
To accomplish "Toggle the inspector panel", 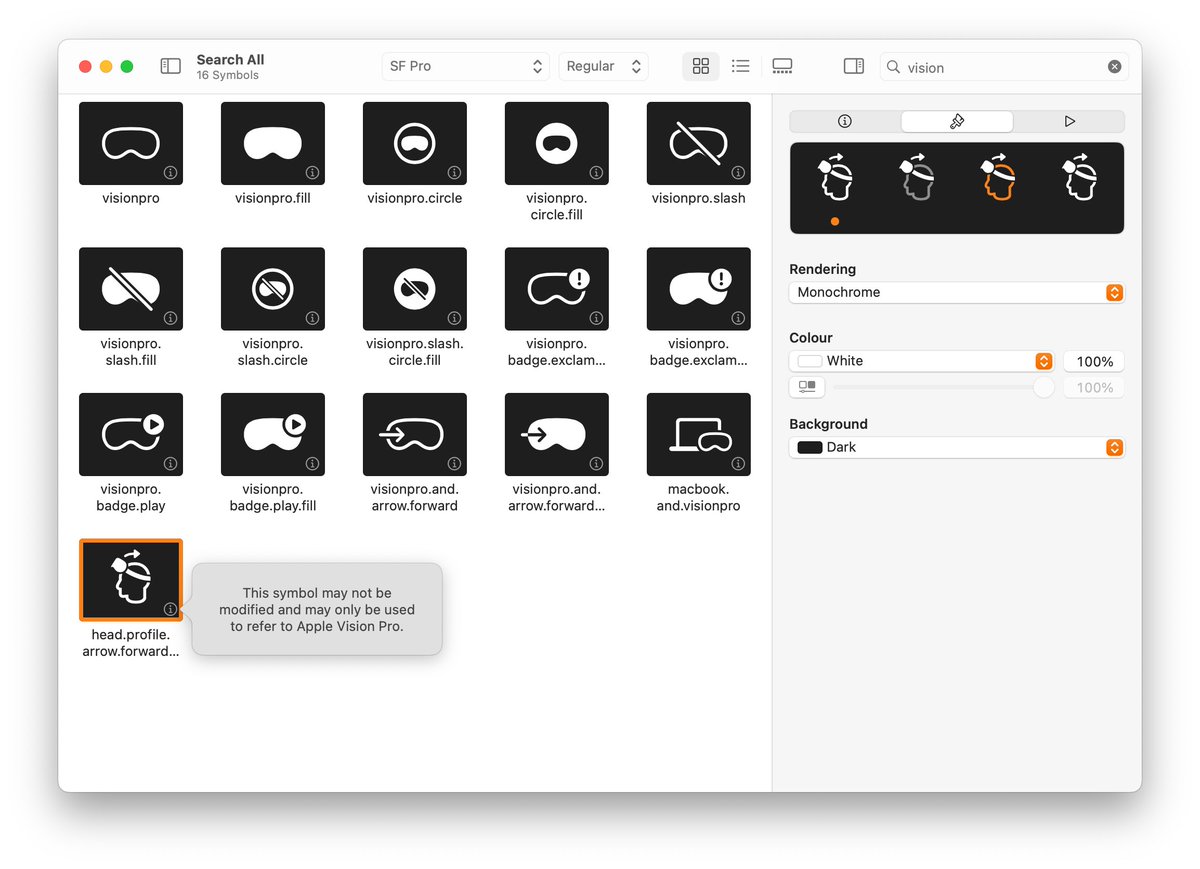I will 854,66.
